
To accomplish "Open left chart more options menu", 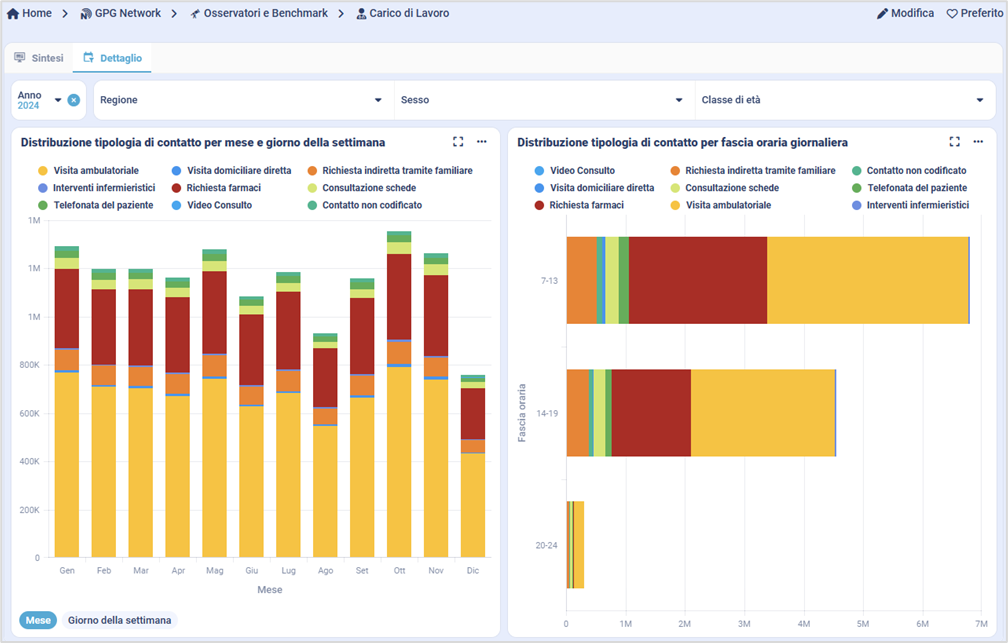I will 482,142.
